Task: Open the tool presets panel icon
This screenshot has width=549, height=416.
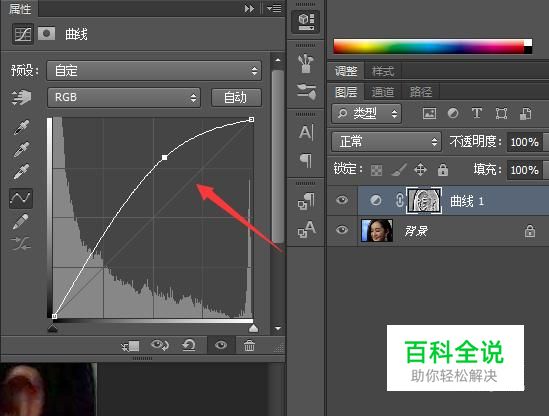Action: (306, 91)
